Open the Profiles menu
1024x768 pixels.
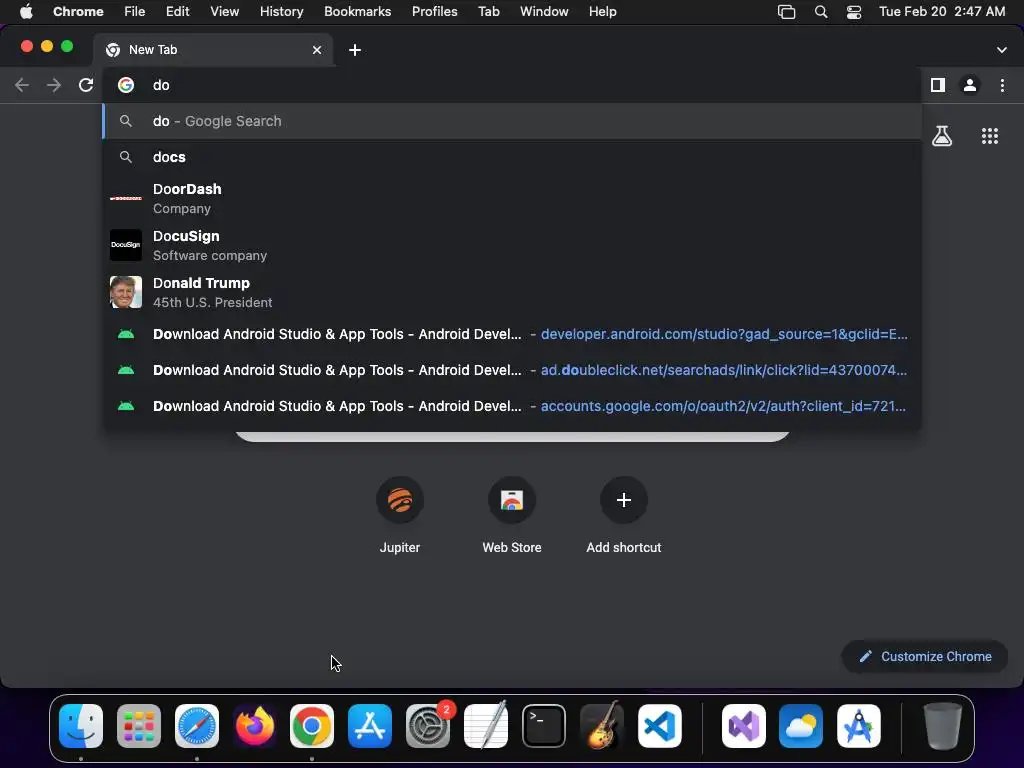[435, 12]
